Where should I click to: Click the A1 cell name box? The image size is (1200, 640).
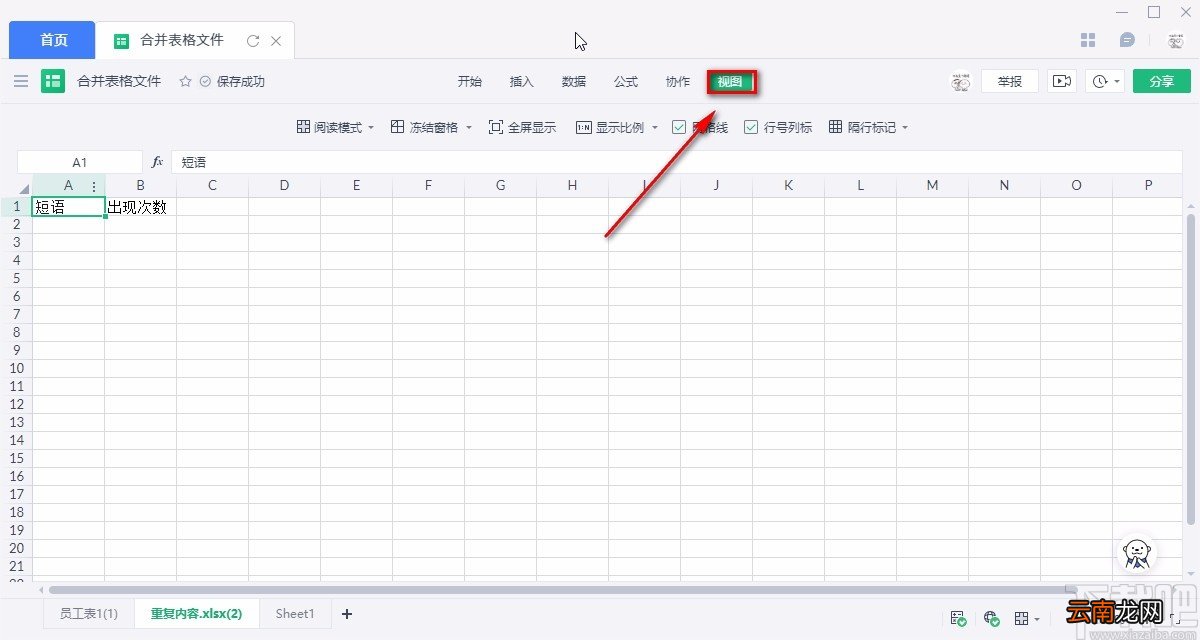pyautogui.click(x=80, y=161)
